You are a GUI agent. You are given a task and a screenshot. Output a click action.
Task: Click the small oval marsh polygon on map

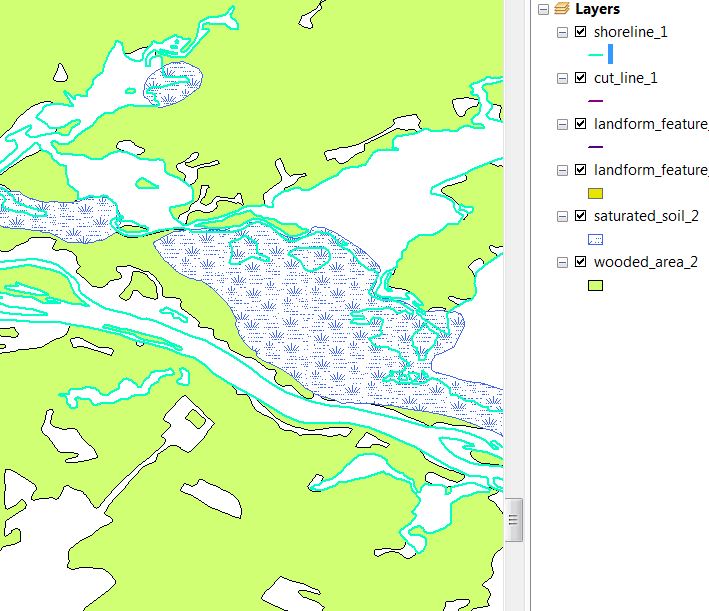tap(173, 85)
